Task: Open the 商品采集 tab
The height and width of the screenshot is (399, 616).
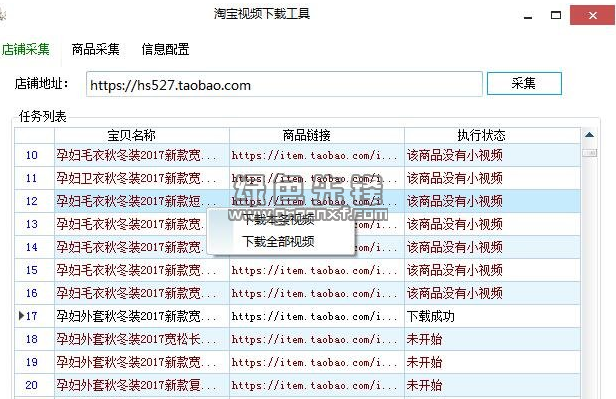Action: click(x=95, y=49)
